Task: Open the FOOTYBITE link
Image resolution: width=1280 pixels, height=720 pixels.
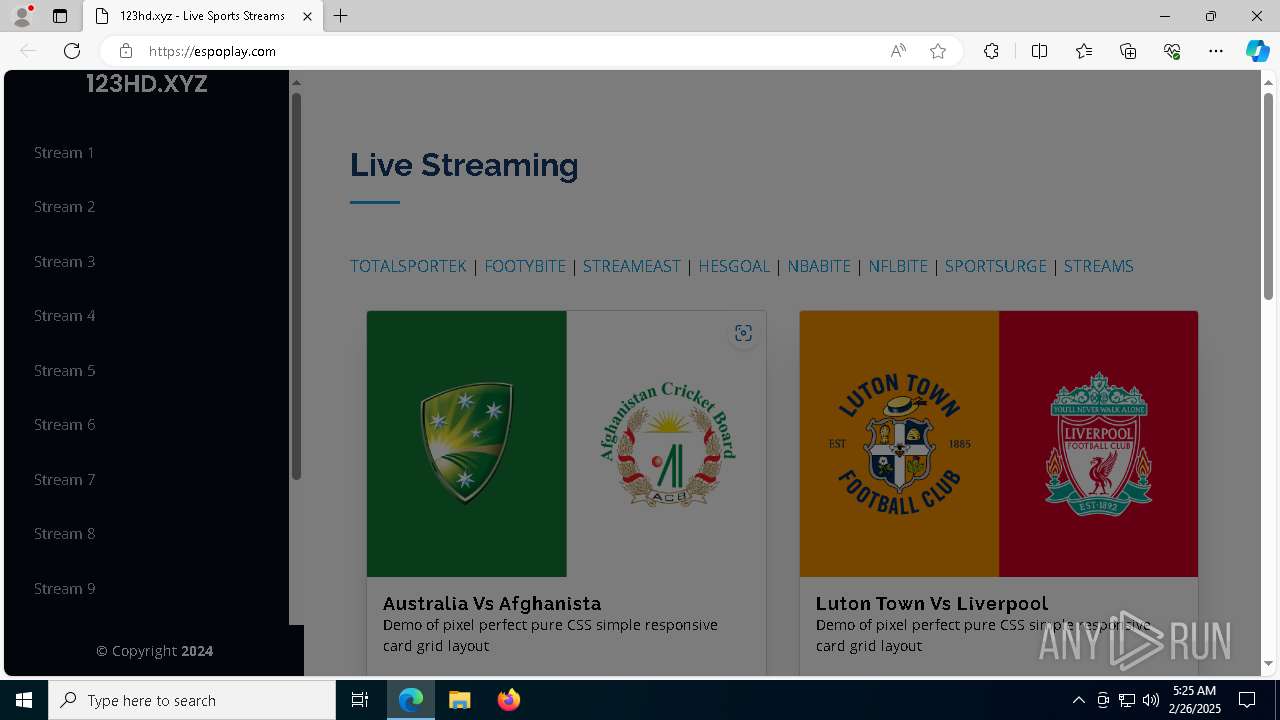Action: tap(525, 266)
